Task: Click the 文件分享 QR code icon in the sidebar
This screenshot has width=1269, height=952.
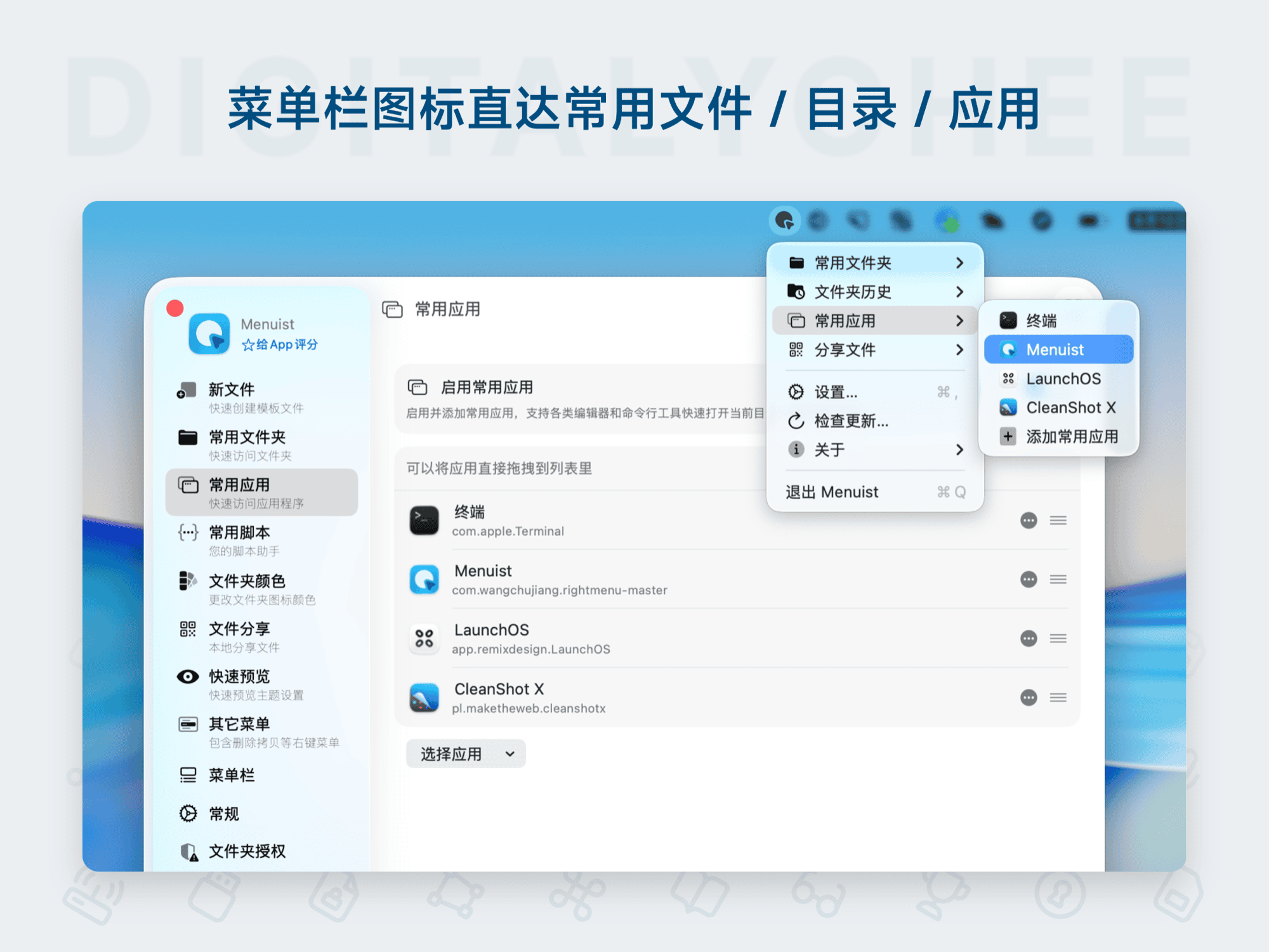Action: (x=188, y=629)
